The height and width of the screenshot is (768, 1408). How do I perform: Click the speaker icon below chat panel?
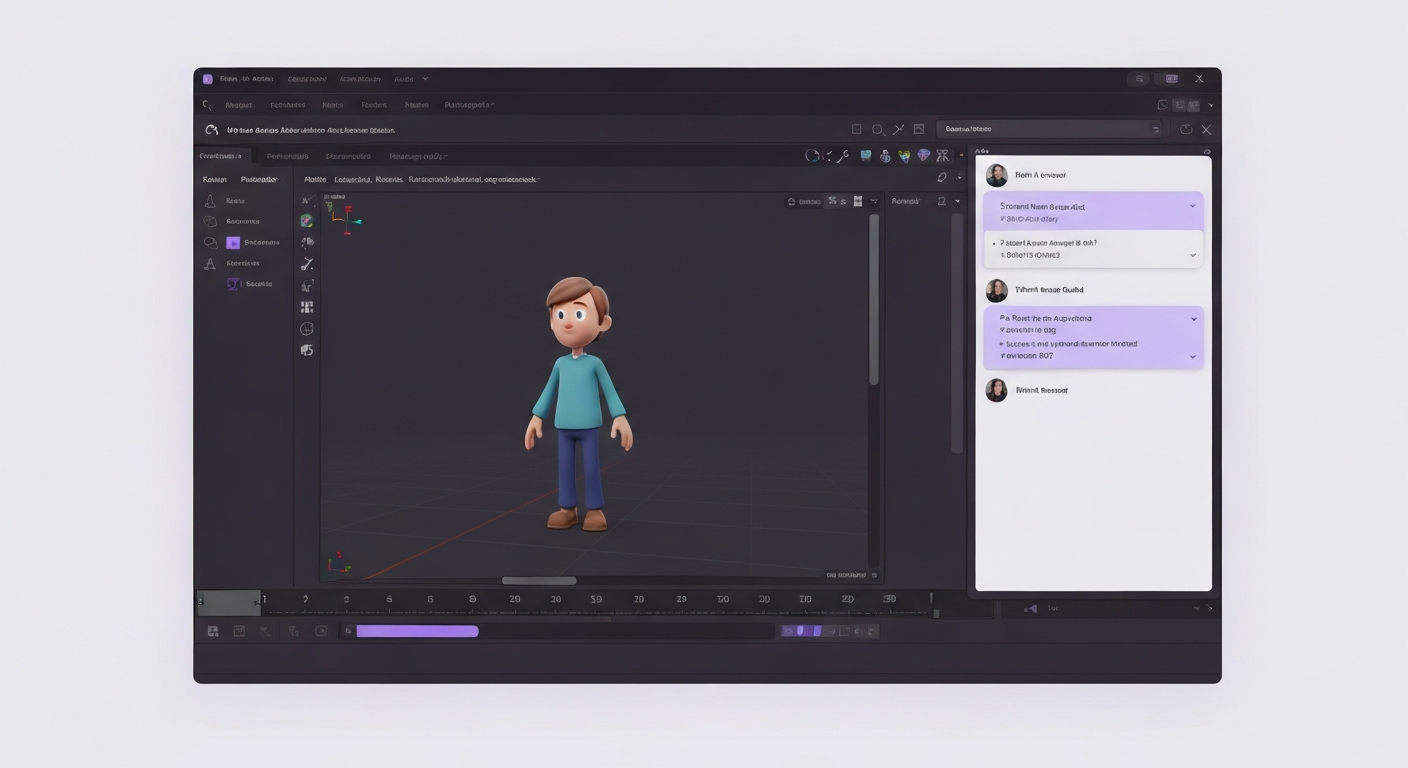(x=1031, y=608)
